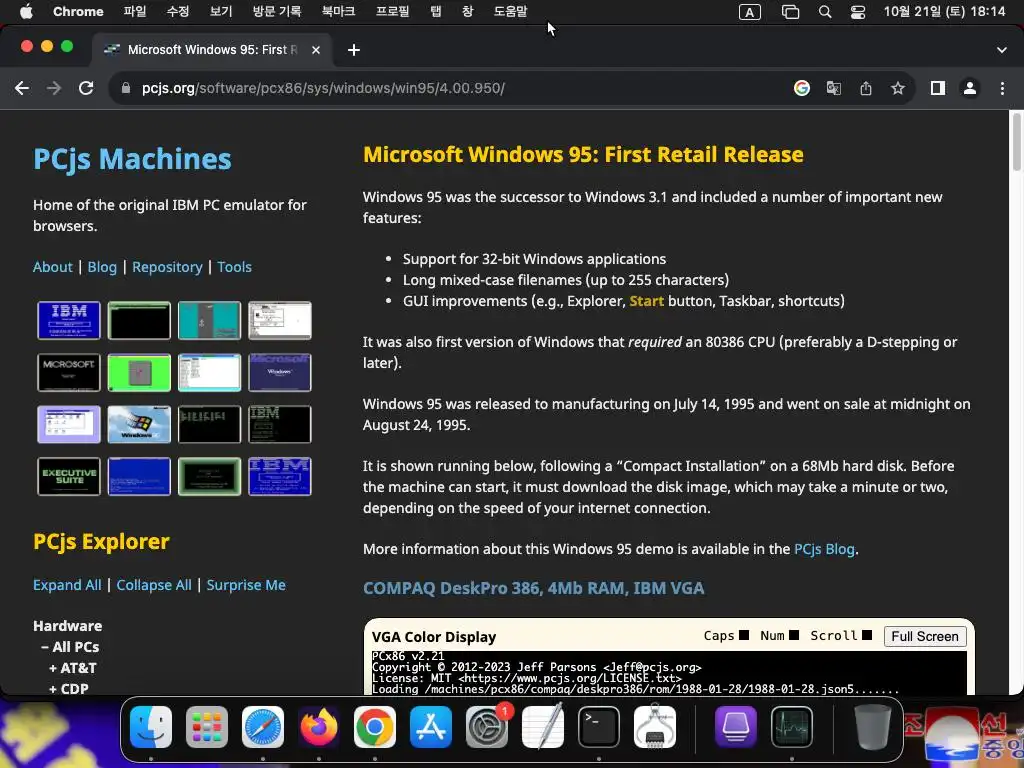Open the Apple menu
1024x768 pixels.
coord(26,11)
